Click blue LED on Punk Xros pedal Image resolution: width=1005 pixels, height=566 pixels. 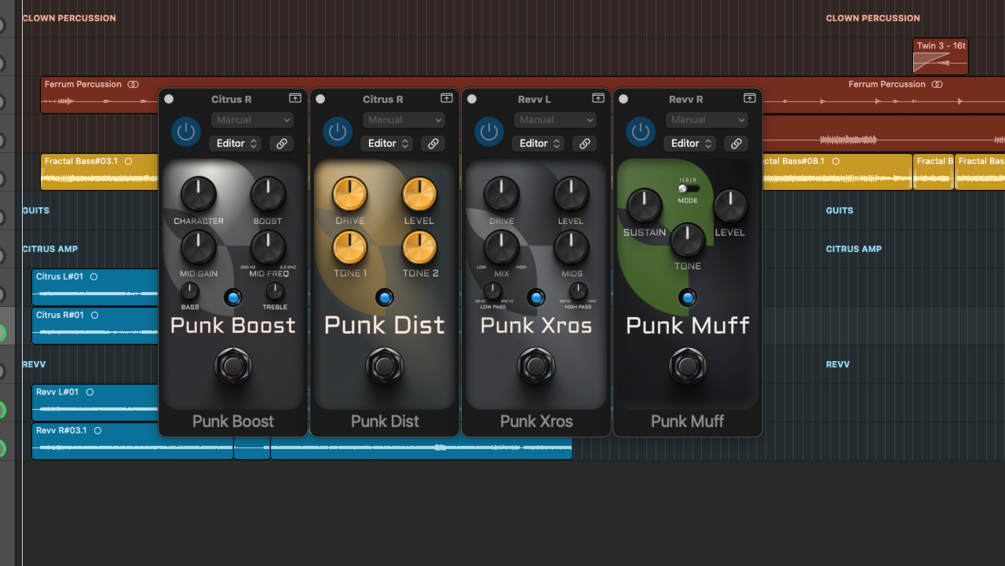coord(536,297)
